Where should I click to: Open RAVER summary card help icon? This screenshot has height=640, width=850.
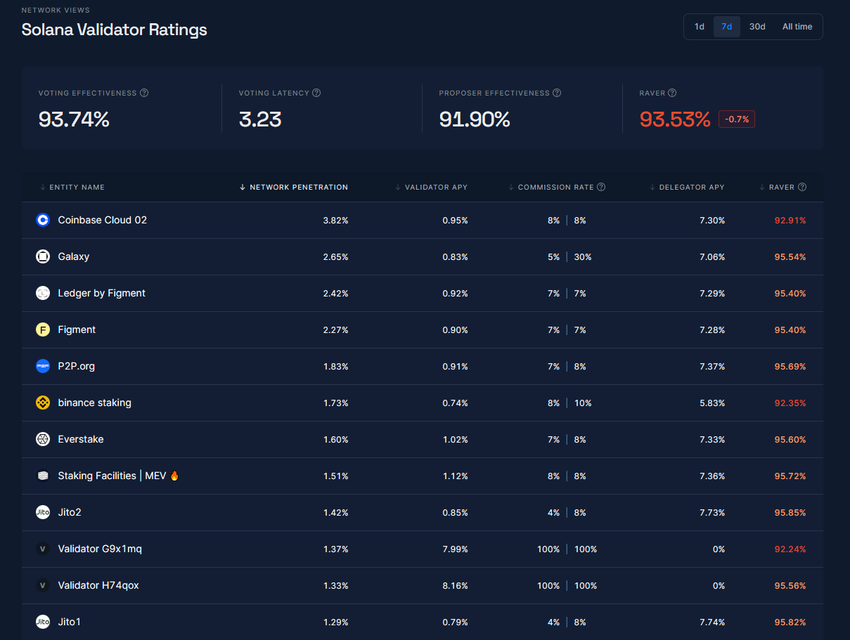point(672,93)
